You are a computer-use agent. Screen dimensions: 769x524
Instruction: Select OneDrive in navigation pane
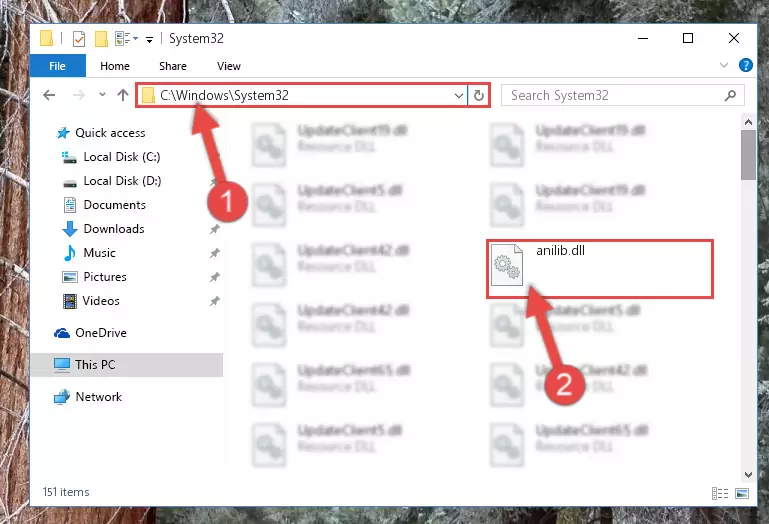pos(101,333)
